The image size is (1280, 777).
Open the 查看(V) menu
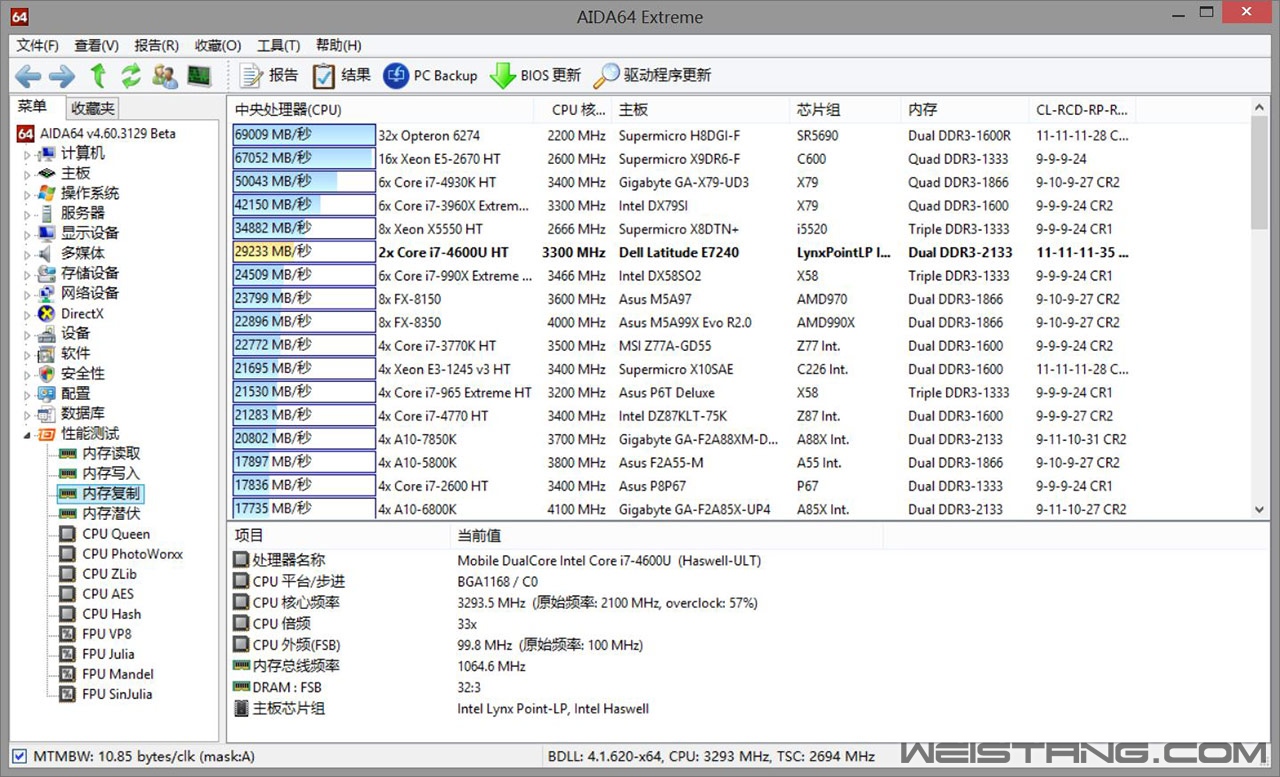click(x=97, y=45)
